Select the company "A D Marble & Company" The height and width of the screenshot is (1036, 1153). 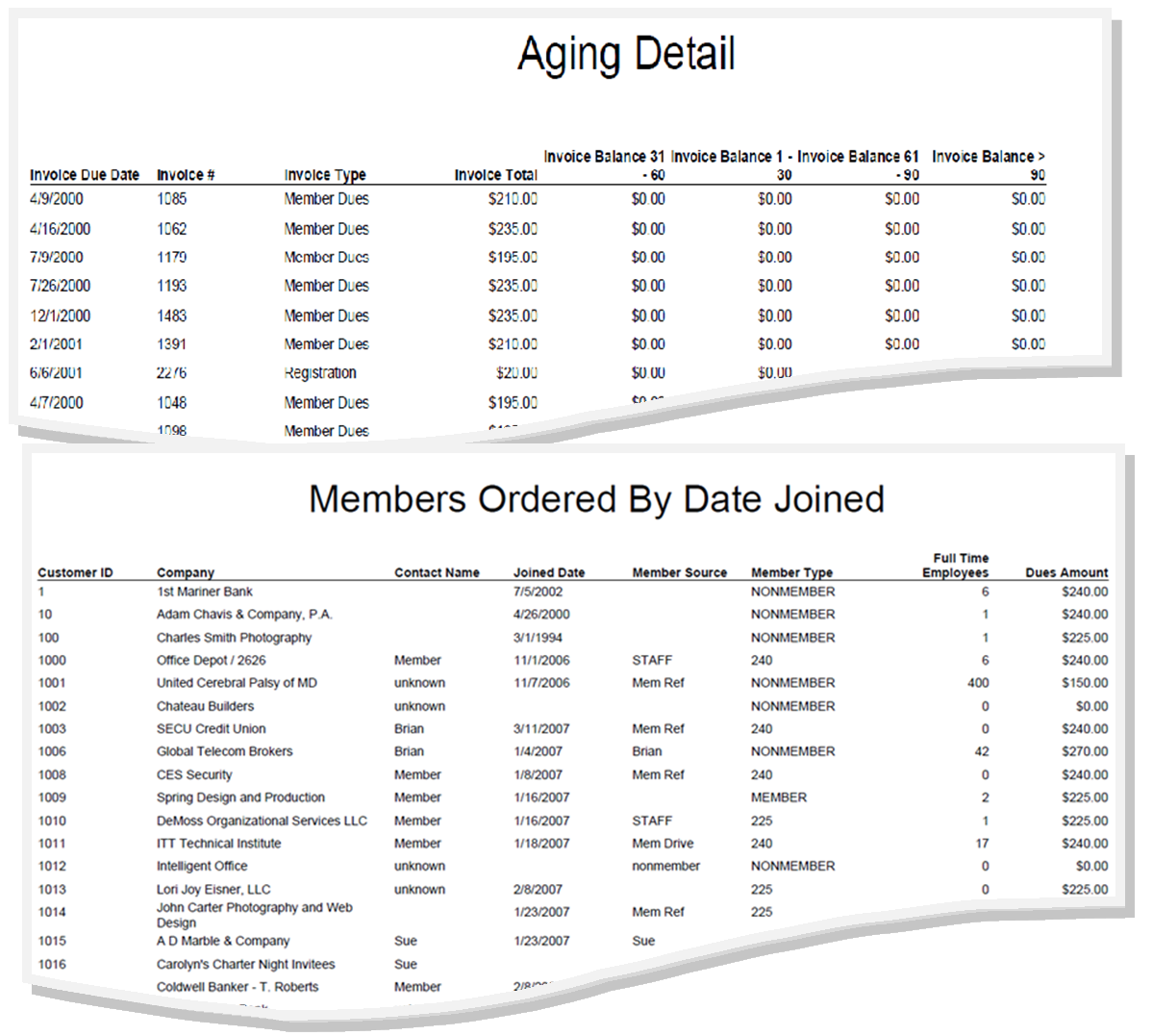pyautogui.click(x=223, y=941)
